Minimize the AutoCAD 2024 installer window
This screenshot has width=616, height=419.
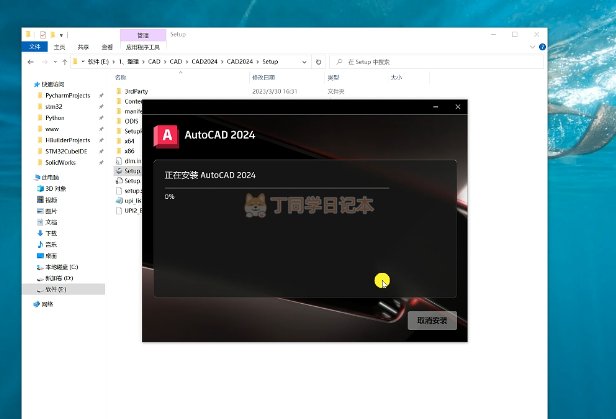click(436, 107)
